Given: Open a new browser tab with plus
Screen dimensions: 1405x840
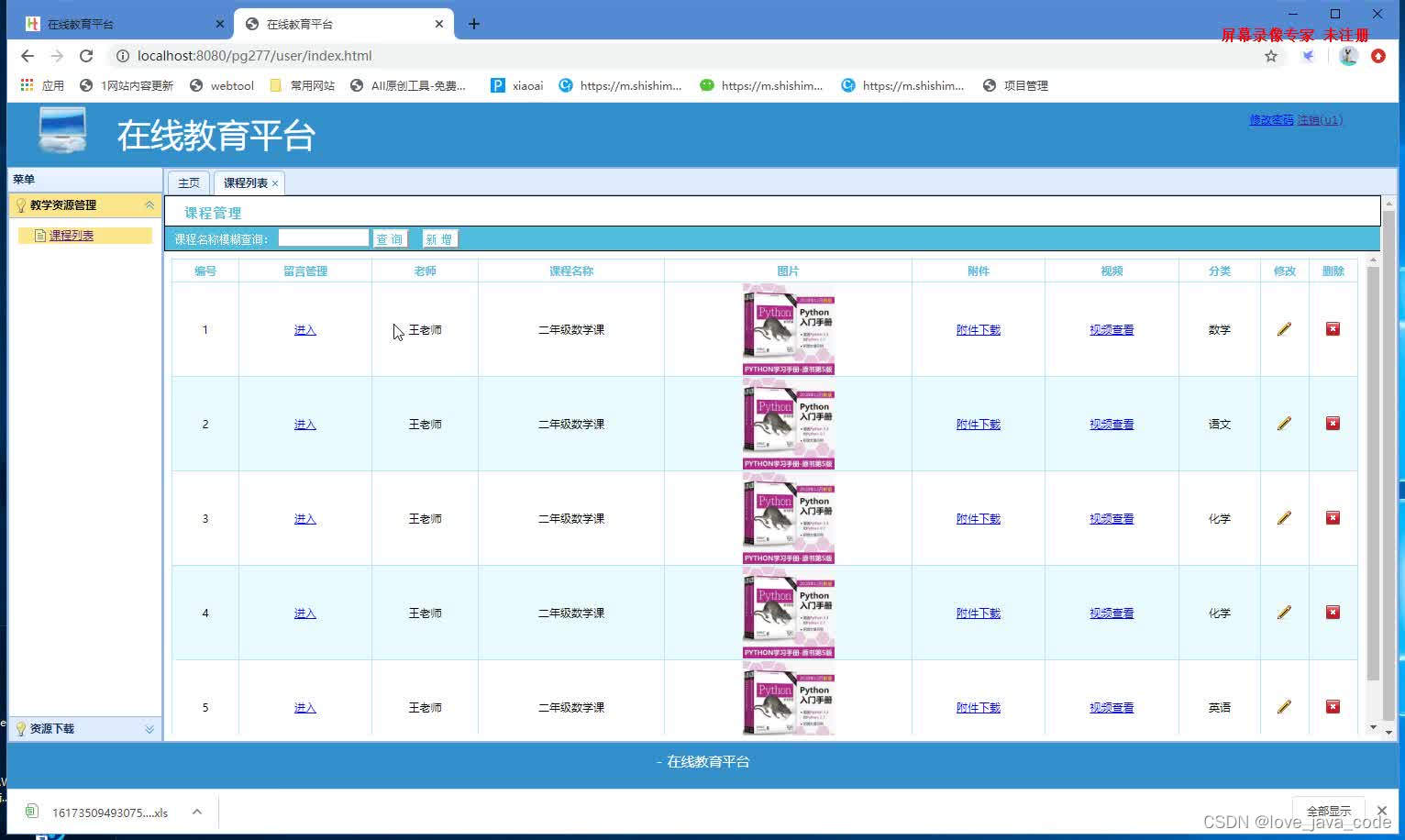Looking at the screenshot, I should (x=474, y=24).
